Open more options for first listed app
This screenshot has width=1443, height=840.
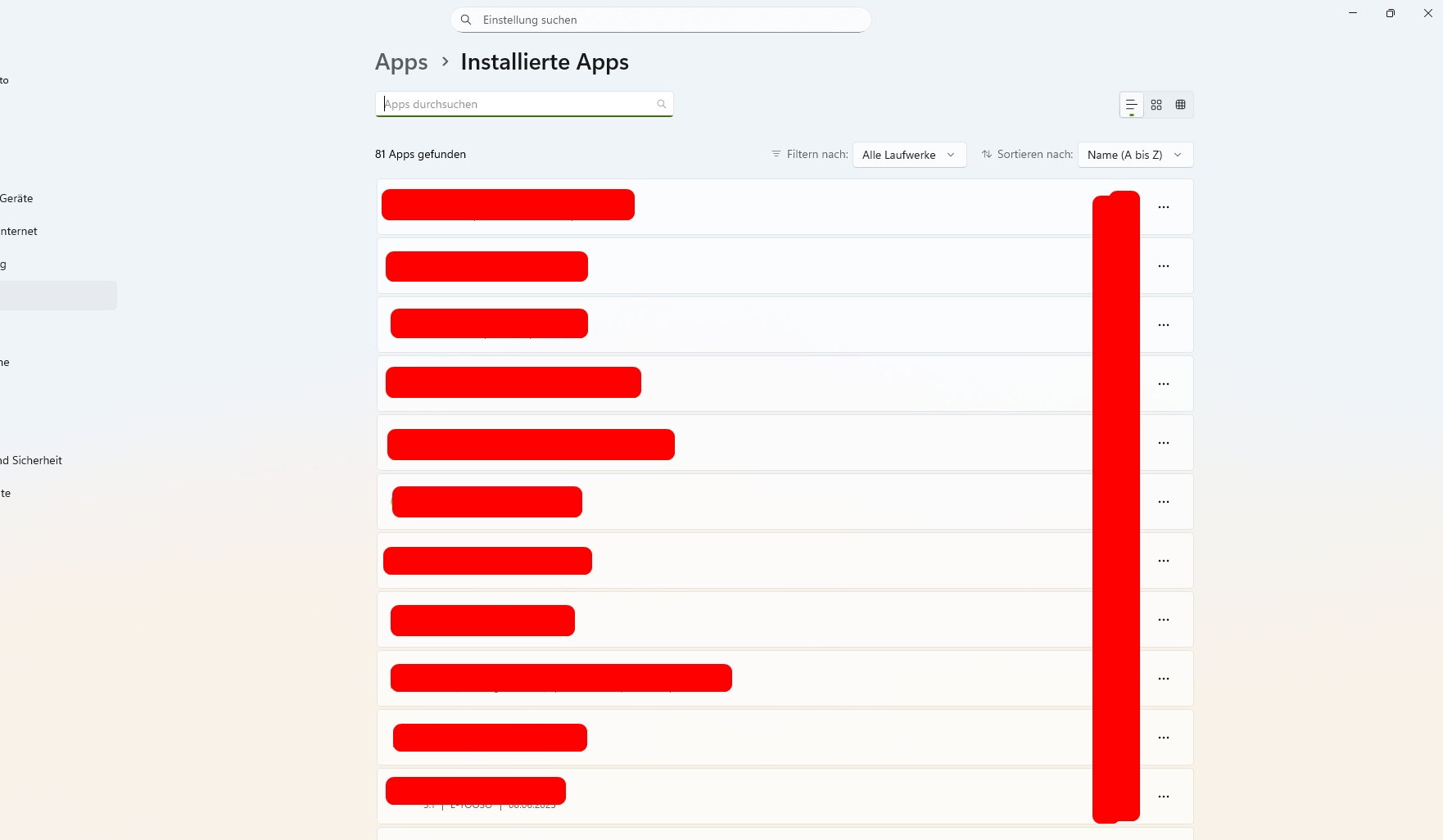point(1163,207)
